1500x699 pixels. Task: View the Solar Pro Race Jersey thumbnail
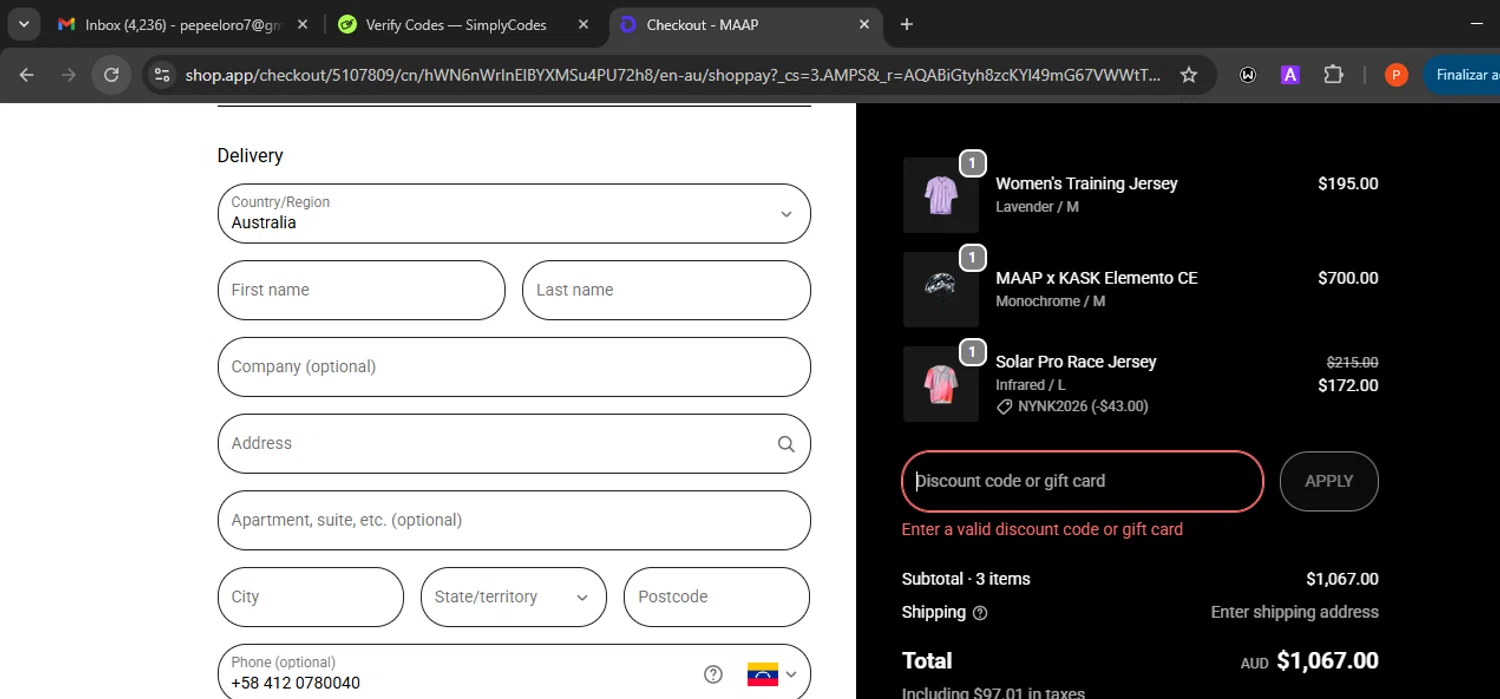coord(941,384)
